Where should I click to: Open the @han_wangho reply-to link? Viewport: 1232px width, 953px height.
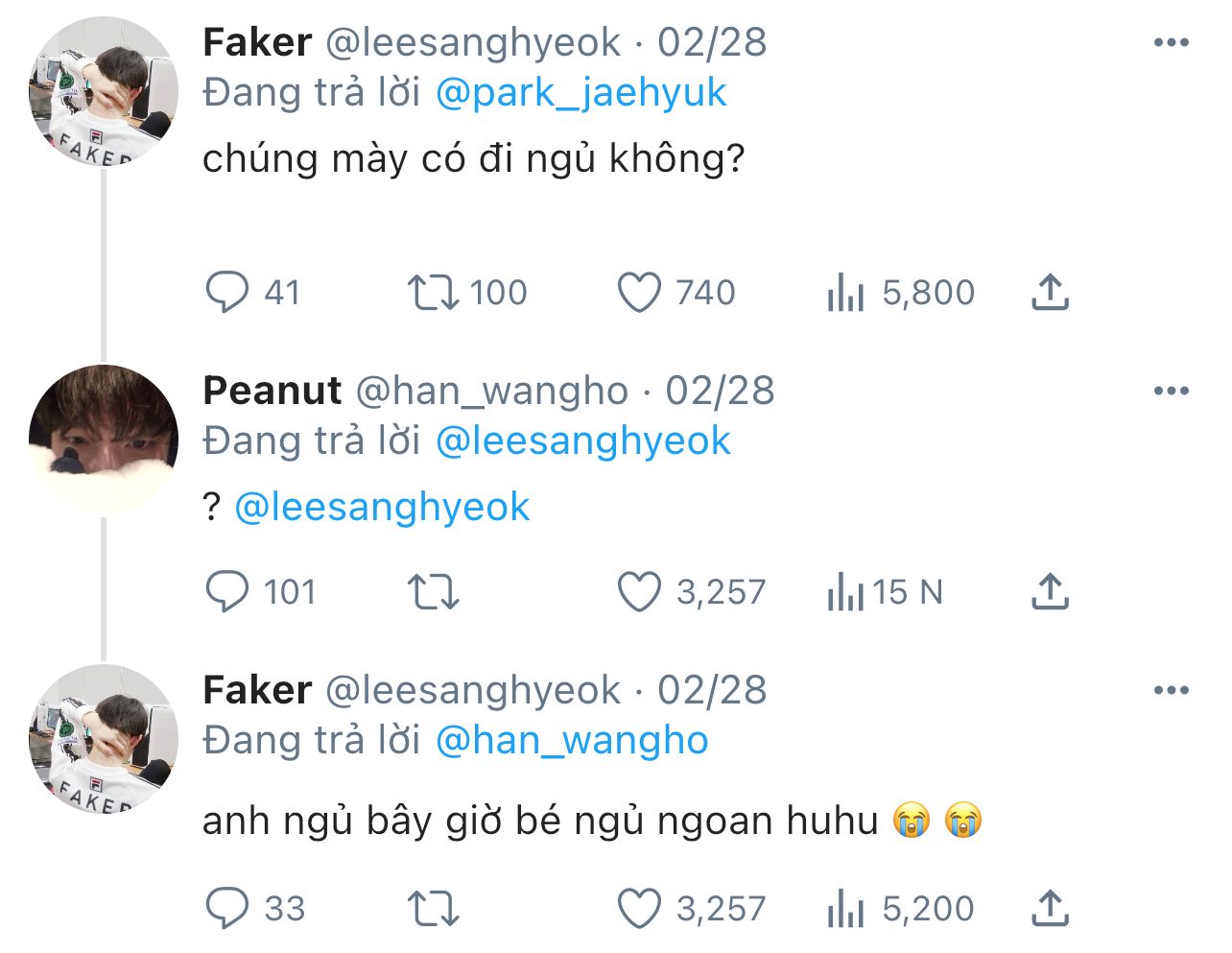point(572,741)
